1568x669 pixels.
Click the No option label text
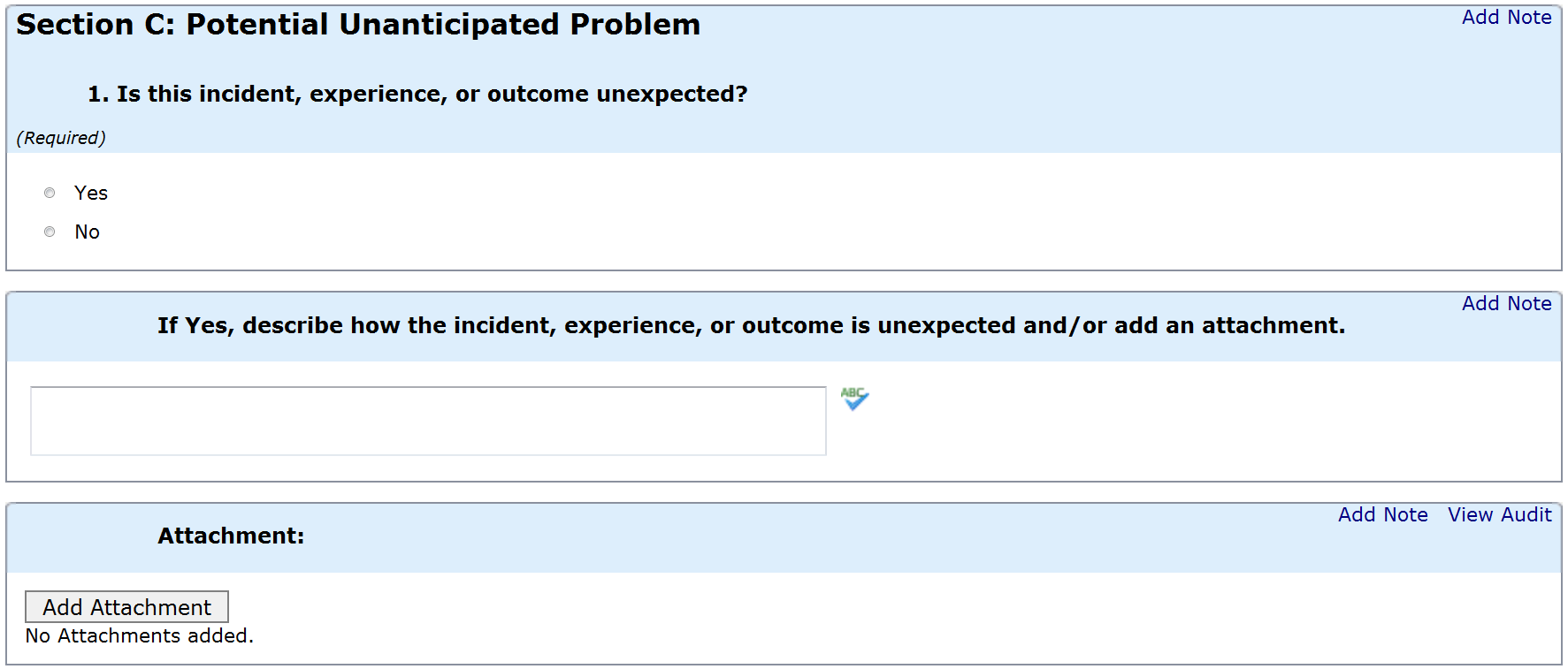[87, 232]
